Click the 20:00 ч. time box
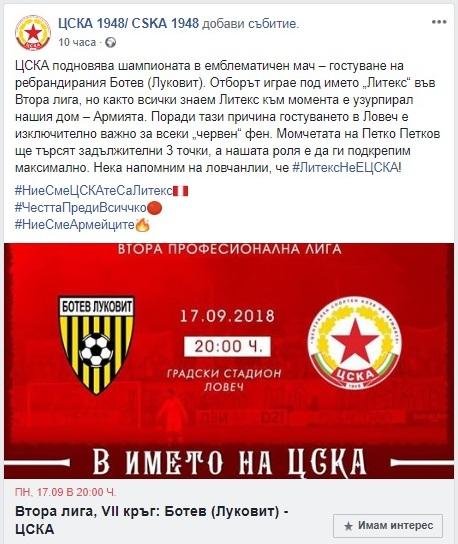Image resolution: width=458 pixels, height=544 pixels. (227, 346)
